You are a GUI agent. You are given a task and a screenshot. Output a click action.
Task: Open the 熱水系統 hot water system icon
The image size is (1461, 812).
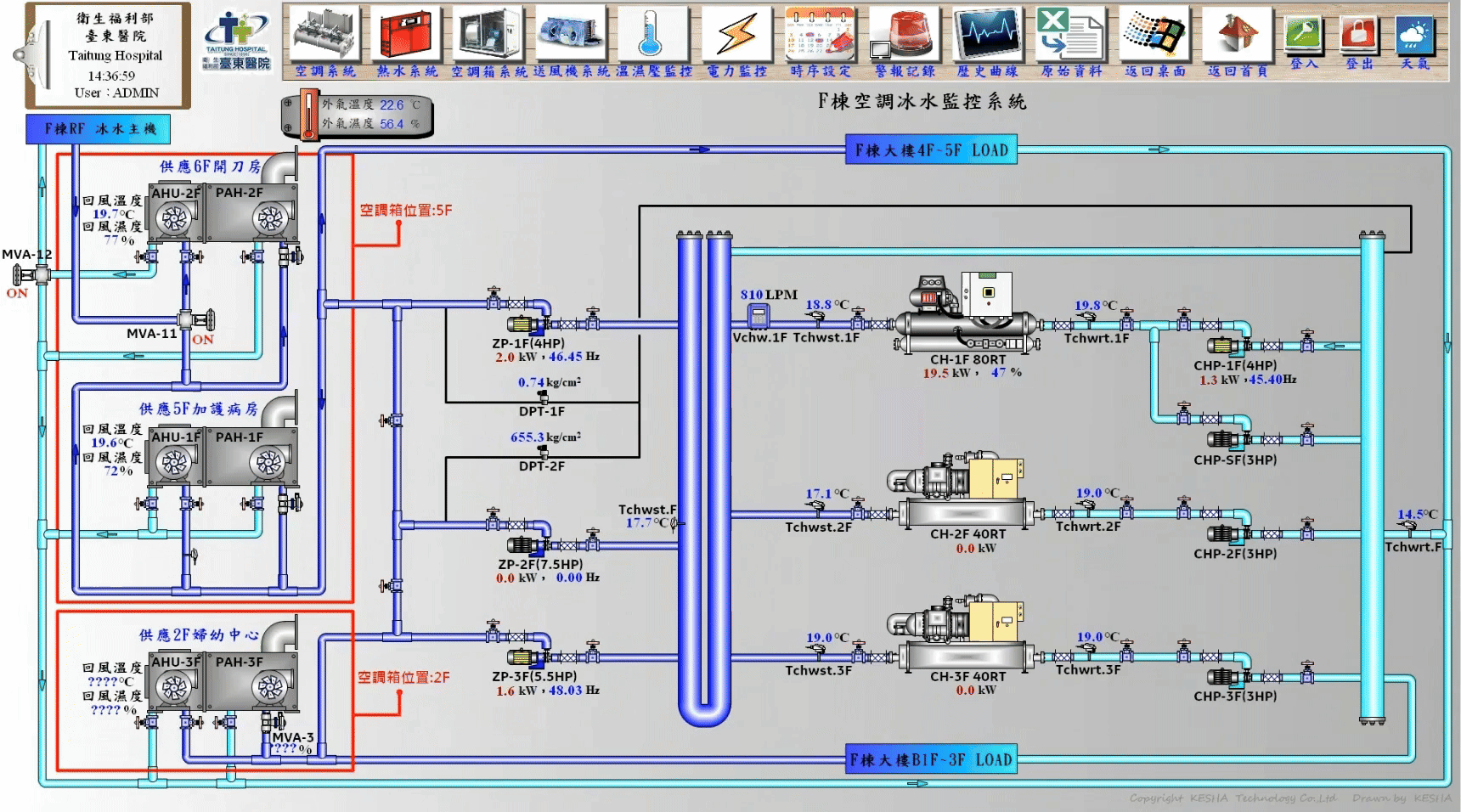click(x=406, y=36)
